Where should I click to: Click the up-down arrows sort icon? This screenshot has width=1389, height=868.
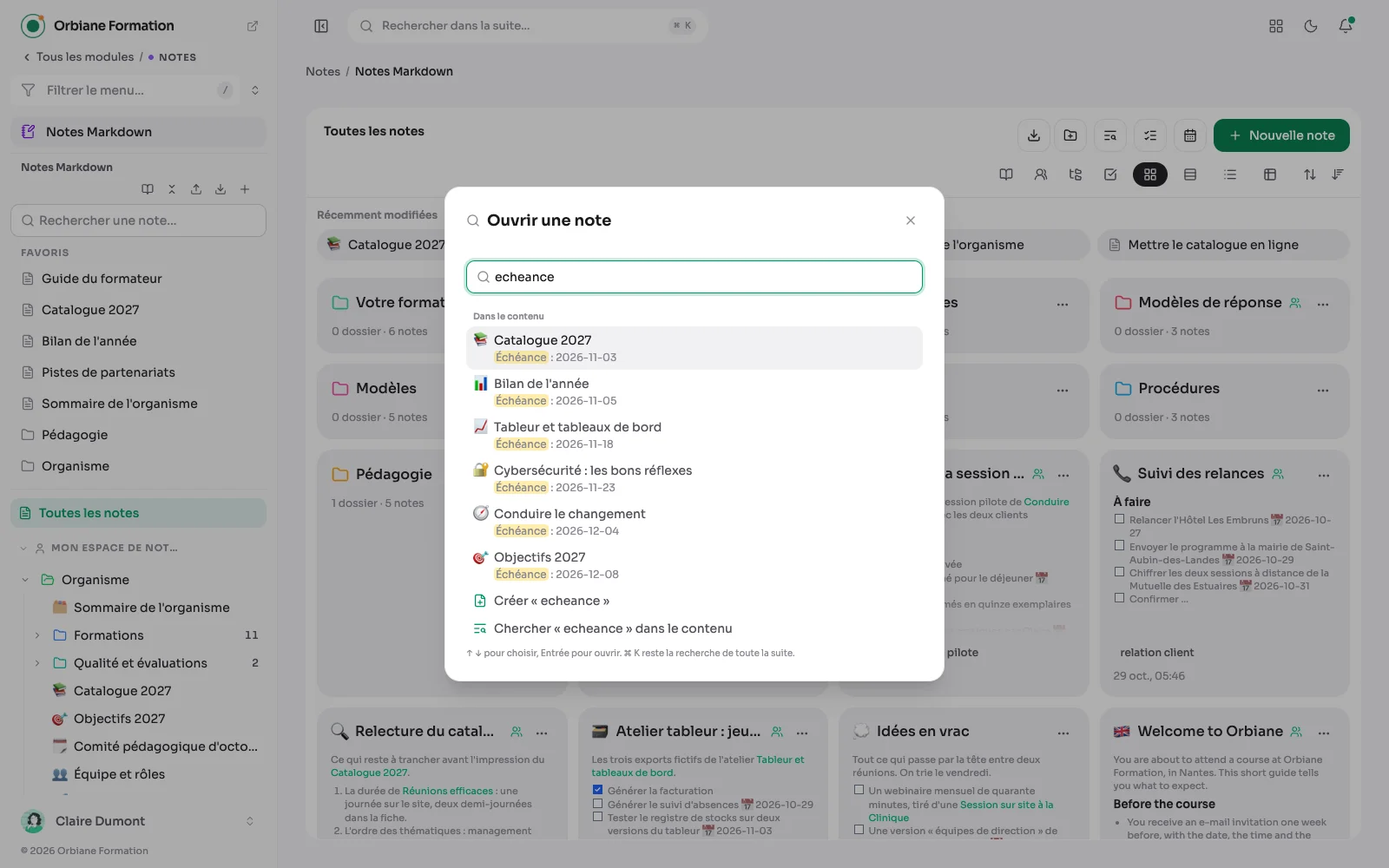[1310, 174]
